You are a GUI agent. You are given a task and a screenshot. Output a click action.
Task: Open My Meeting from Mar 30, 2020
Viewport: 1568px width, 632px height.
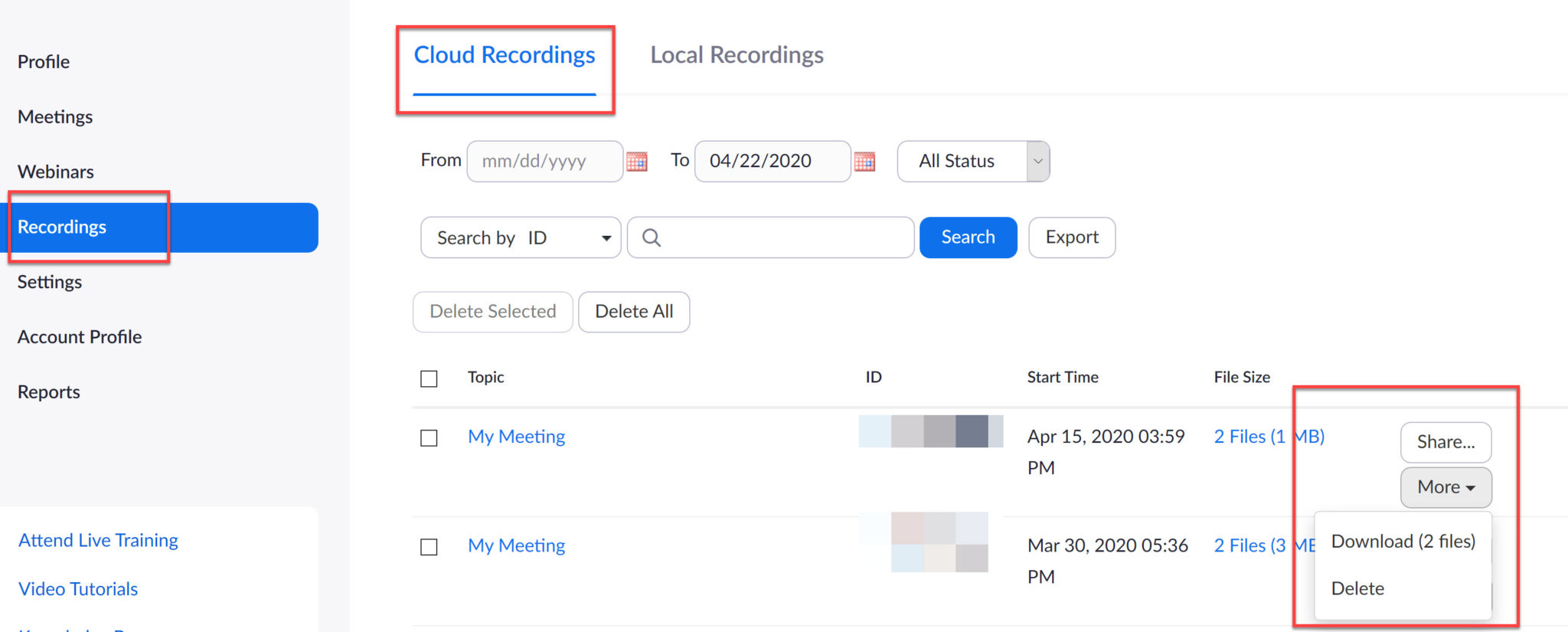(x=517, y=545)
